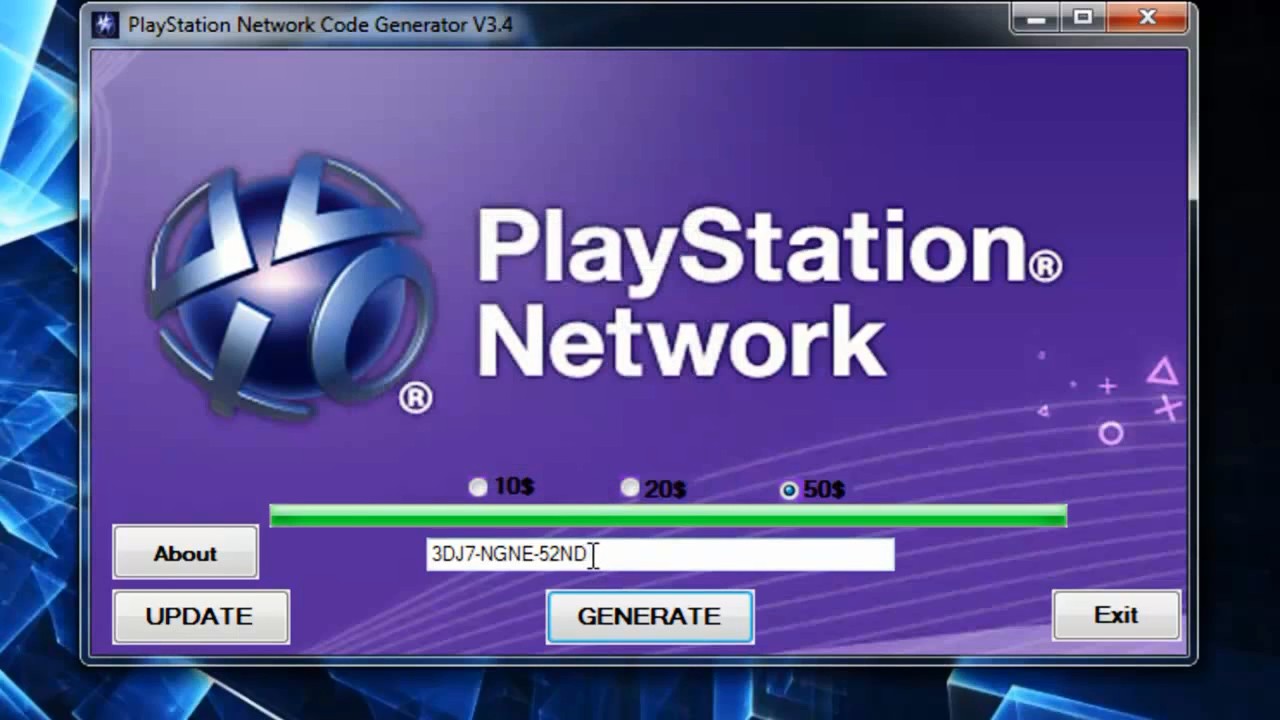
Task: Click the generated code text field
Action: [660, 554]
